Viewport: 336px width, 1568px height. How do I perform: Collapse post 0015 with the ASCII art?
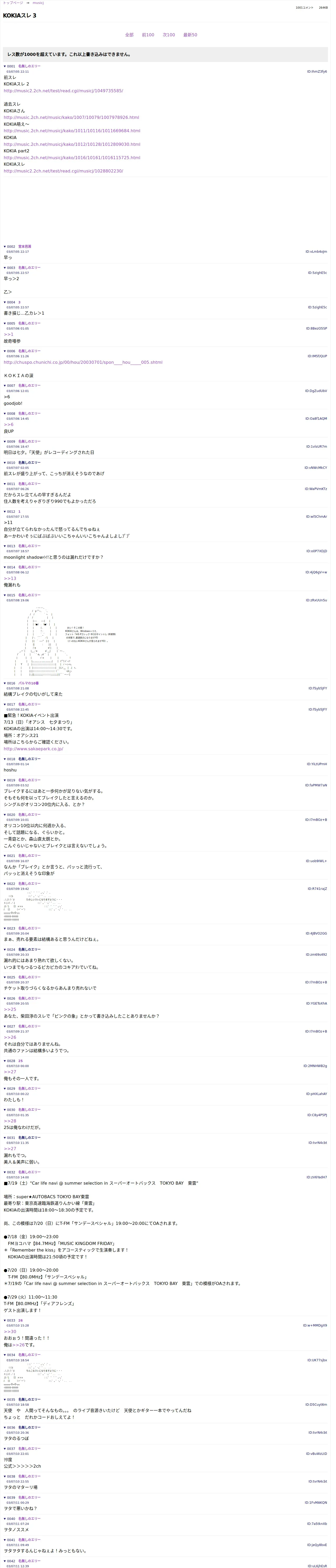click(x=5, y=595)
